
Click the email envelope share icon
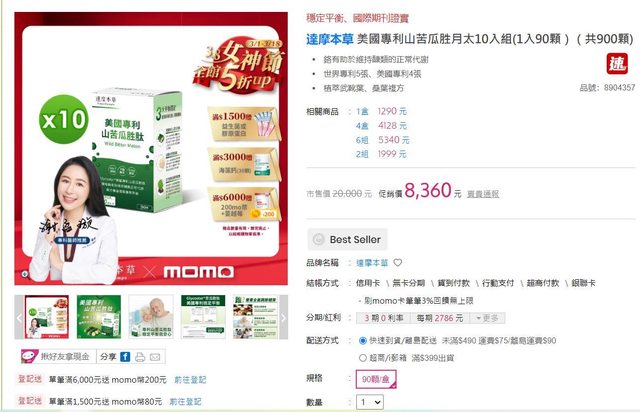(x=155, y=357)
